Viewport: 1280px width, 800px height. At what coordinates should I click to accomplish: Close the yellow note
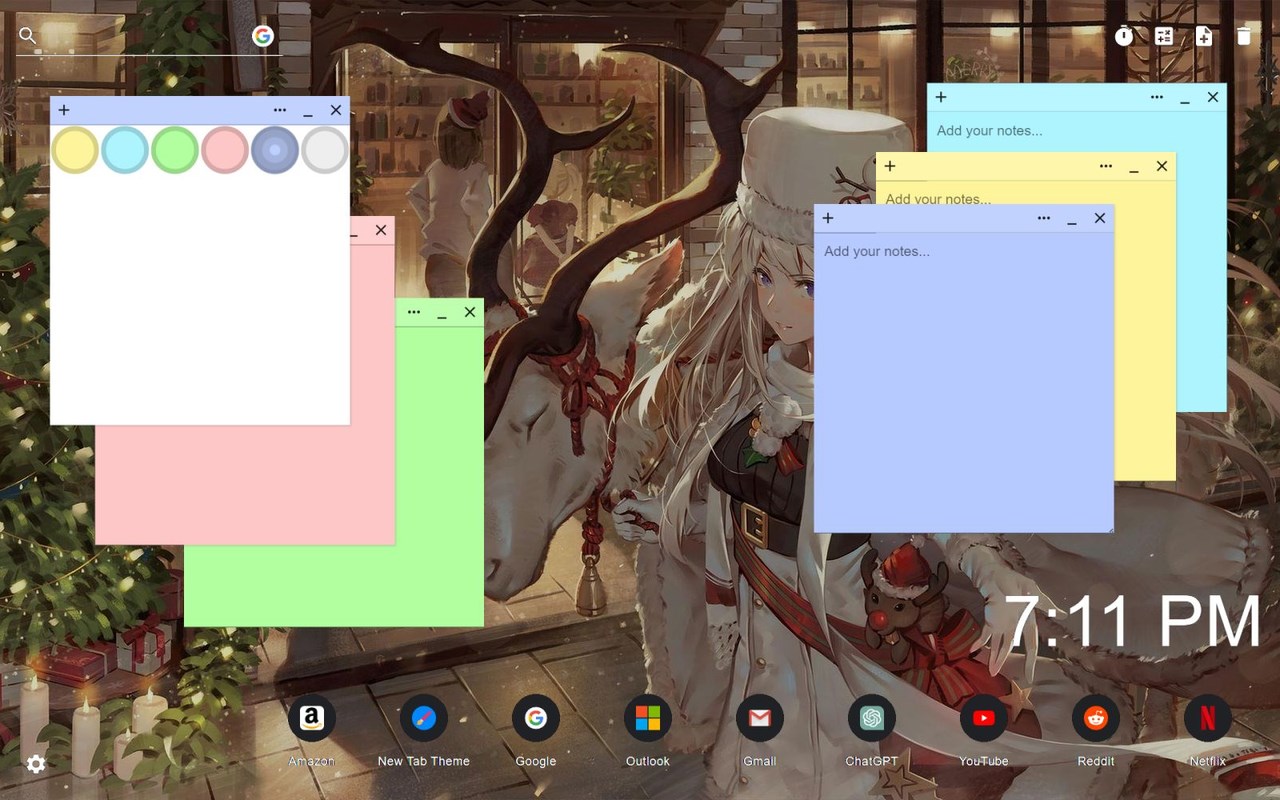[1162, 166]
